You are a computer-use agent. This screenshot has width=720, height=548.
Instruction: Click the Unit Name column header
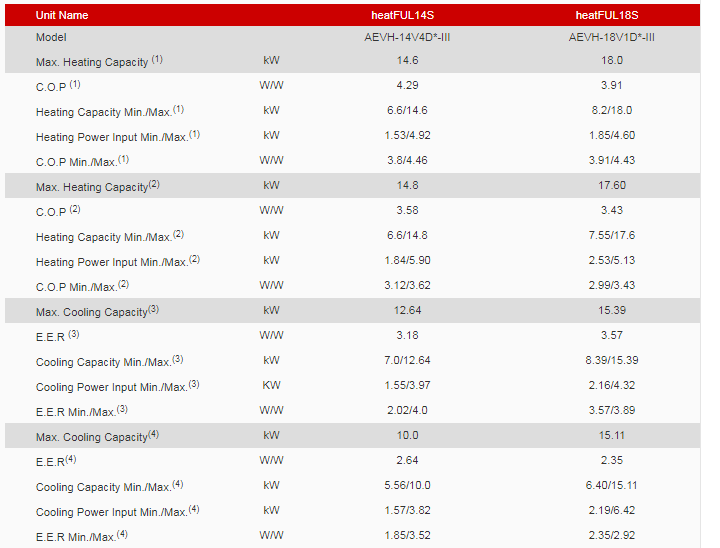pyautogui.click(x=62, y=16)
